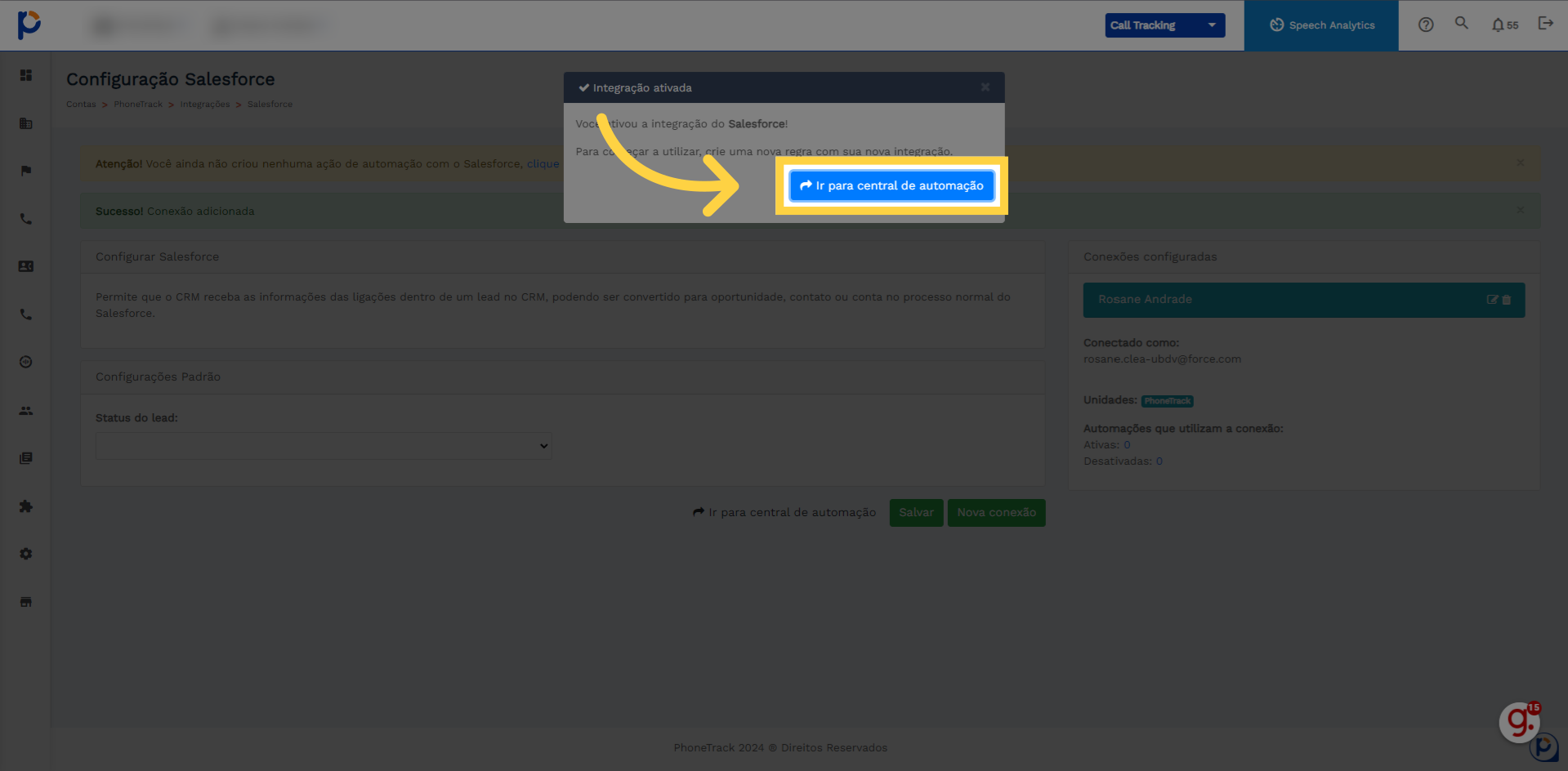
Task: Click the PhoneTrack unit badge
Action: point(1167,401)
